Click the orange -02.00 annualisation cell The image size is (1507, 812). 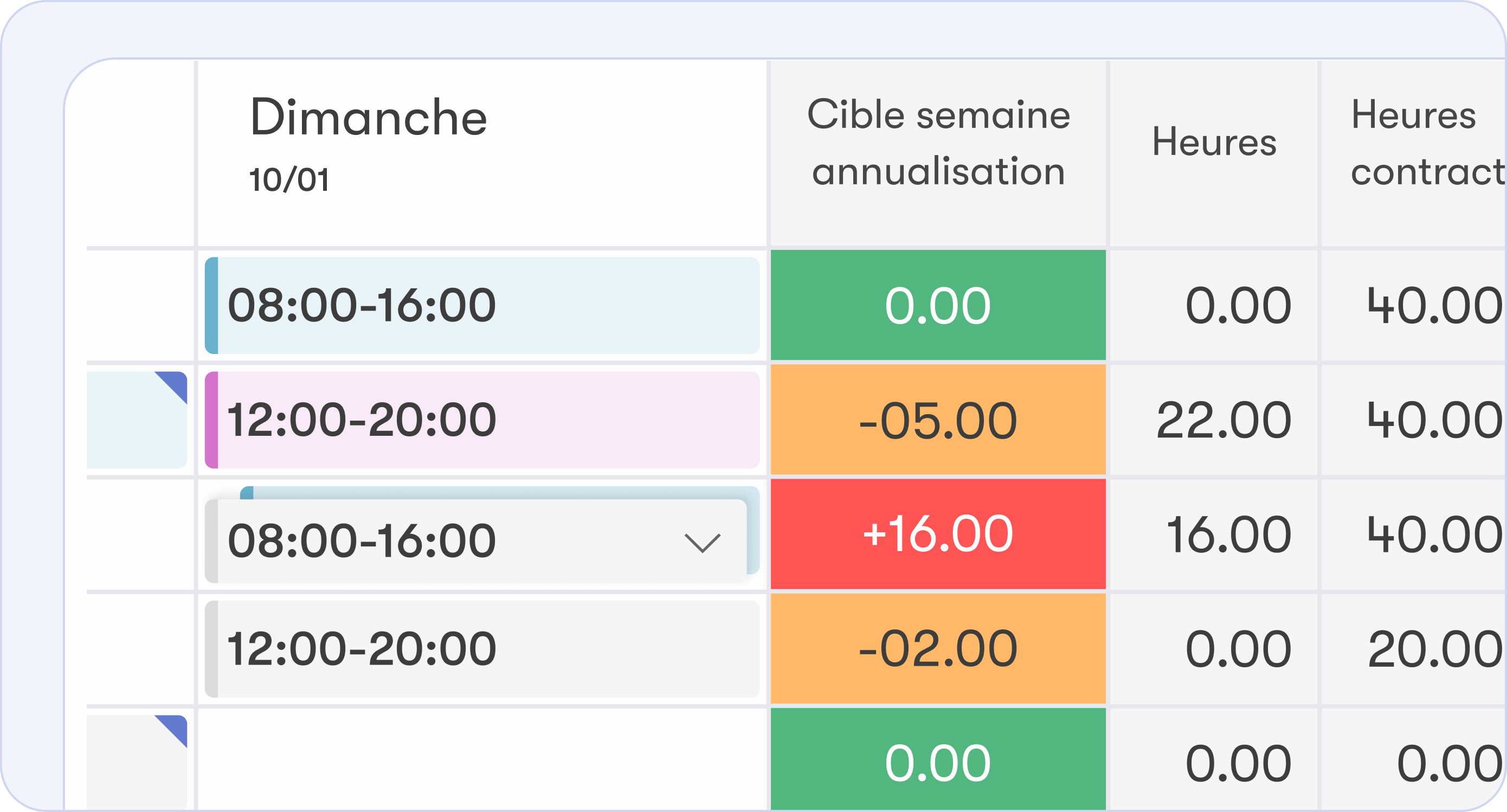point(938,649)
